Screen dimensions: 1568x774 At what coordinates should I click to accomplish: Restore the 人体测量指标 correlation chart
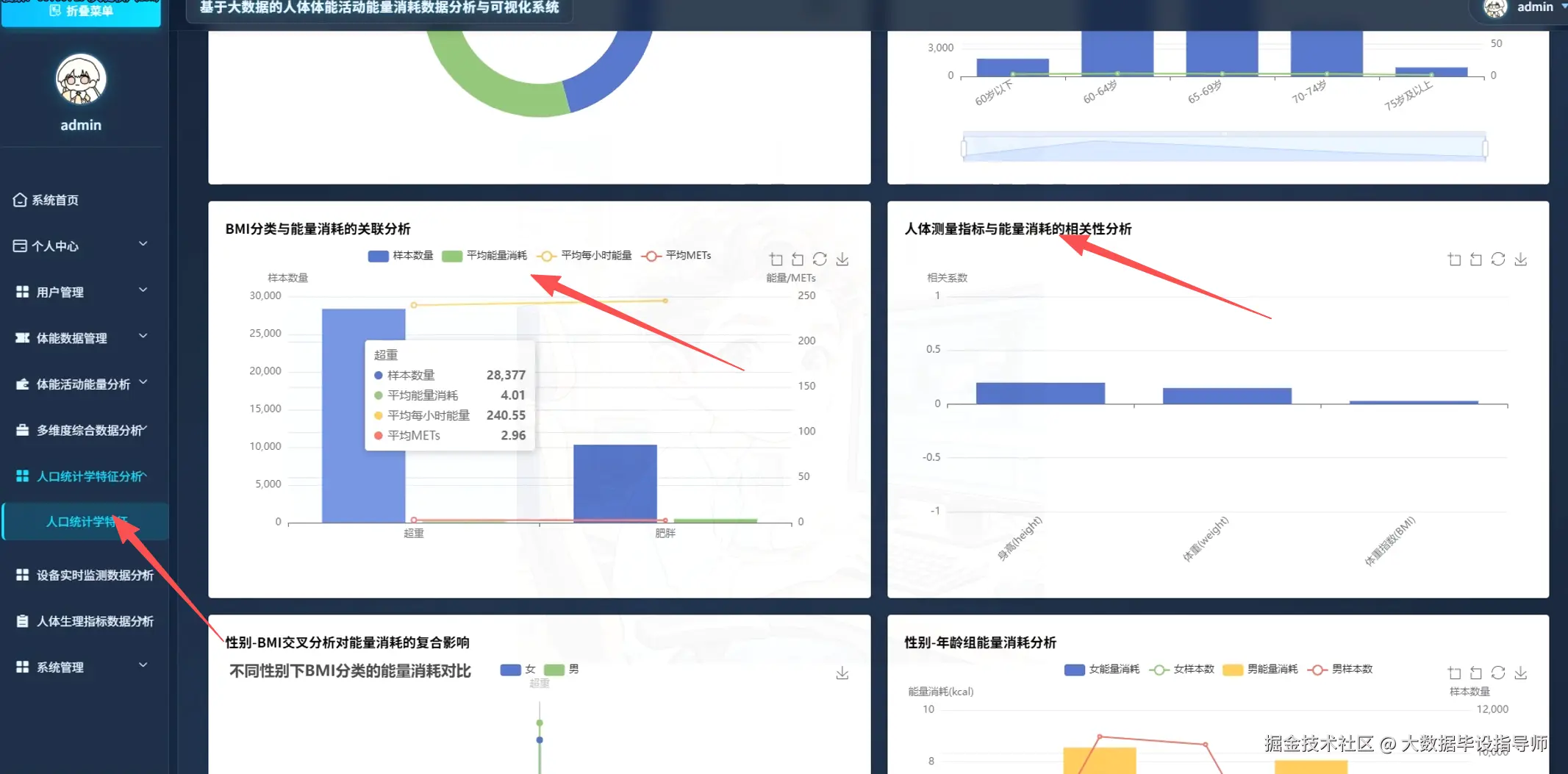pyautogui.click(x=1498, y=259)
